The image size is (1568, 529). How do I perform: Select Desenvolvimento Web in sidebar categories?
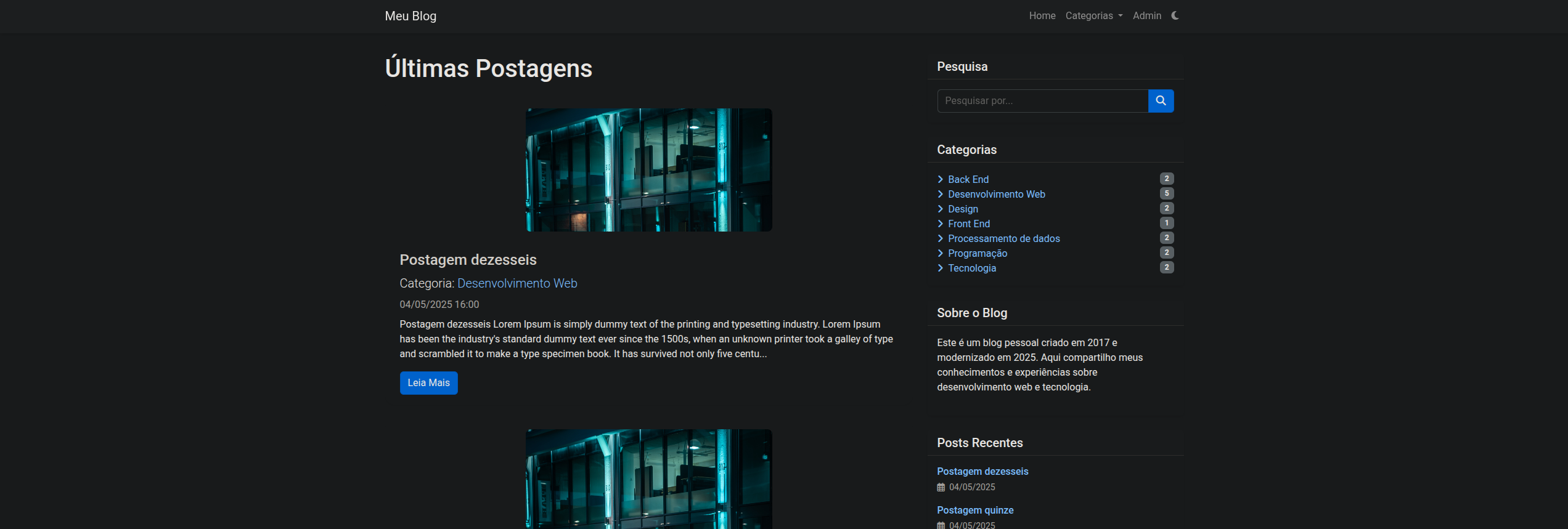point(996,194)
